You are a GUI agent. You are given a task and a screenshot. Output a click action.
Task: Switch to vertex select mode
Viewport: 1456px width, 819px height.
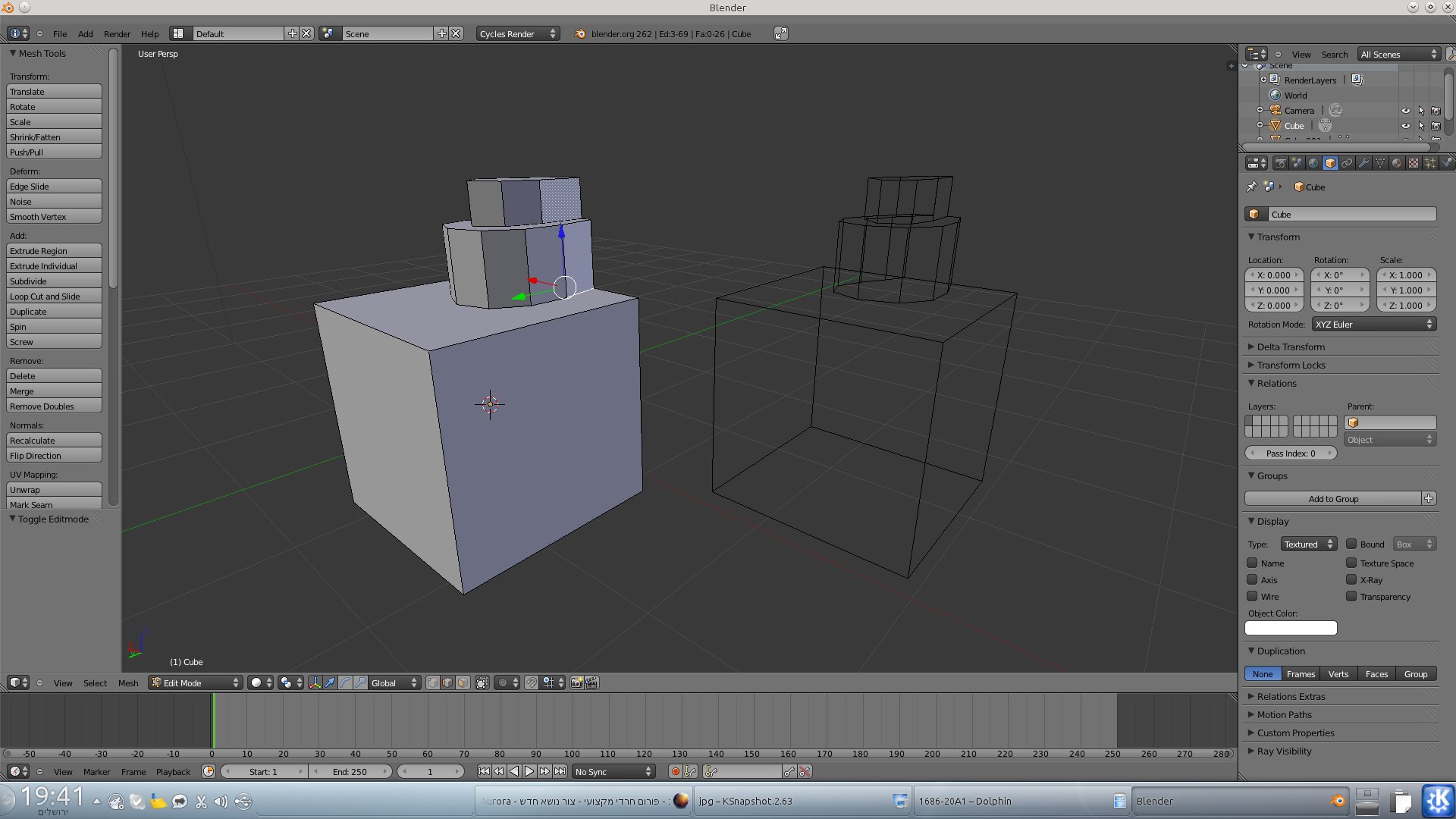coord(432,682)
